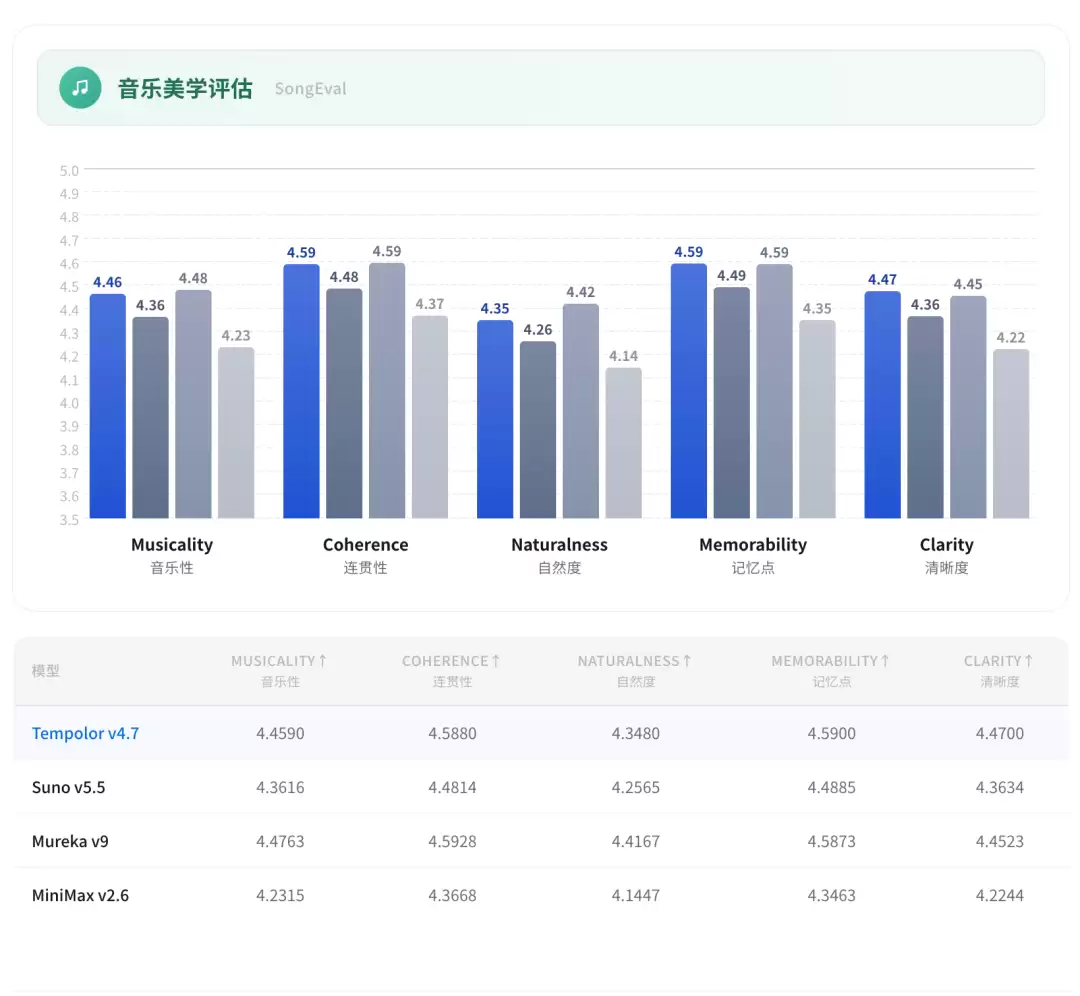
Task: Select the MiniMax v2.6 row name
Action: pos(80,895)
